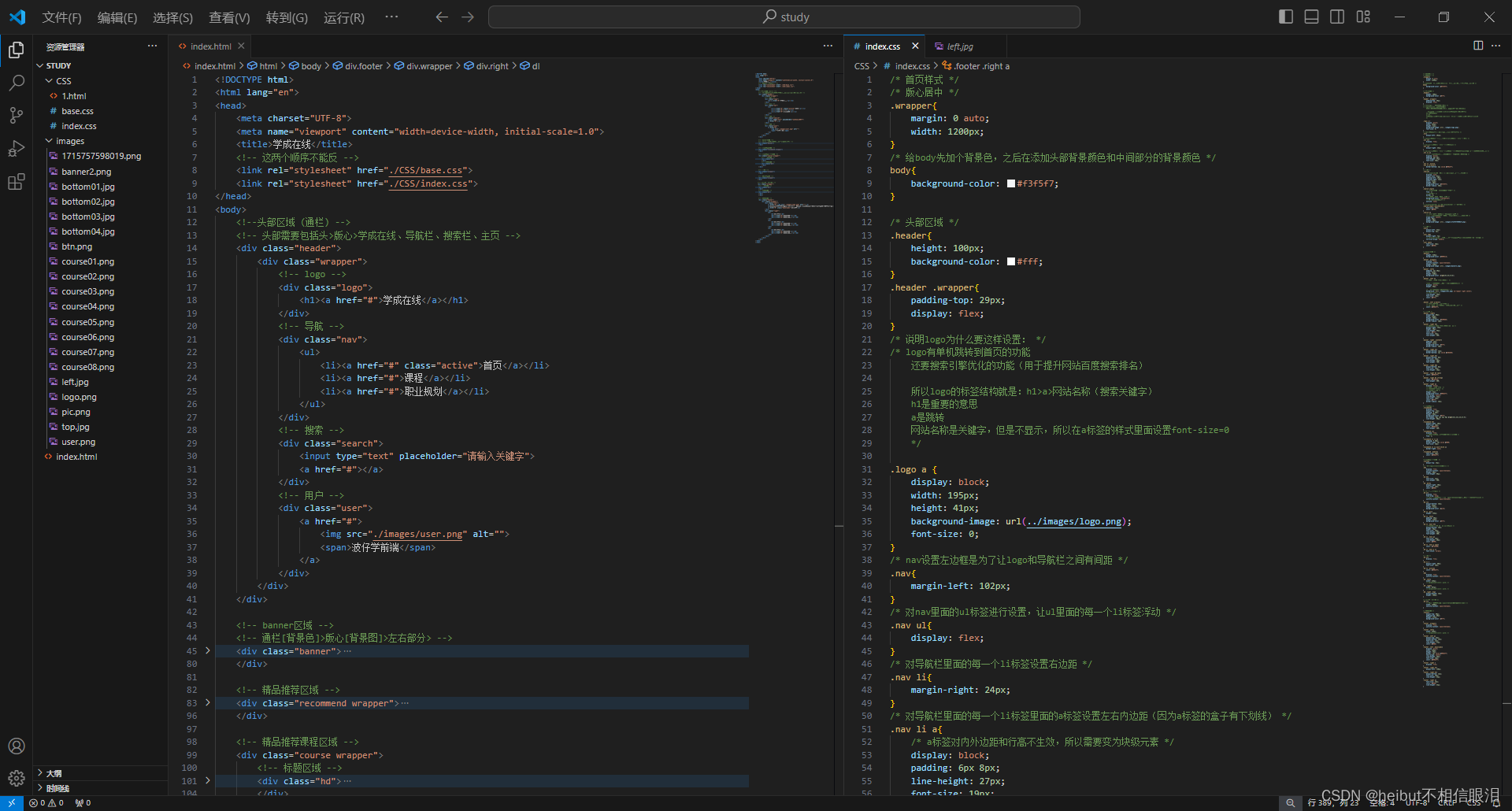Click the #fff color swatch in .header
This screenshot has width=1512, height=811.
pos(1011,261)
